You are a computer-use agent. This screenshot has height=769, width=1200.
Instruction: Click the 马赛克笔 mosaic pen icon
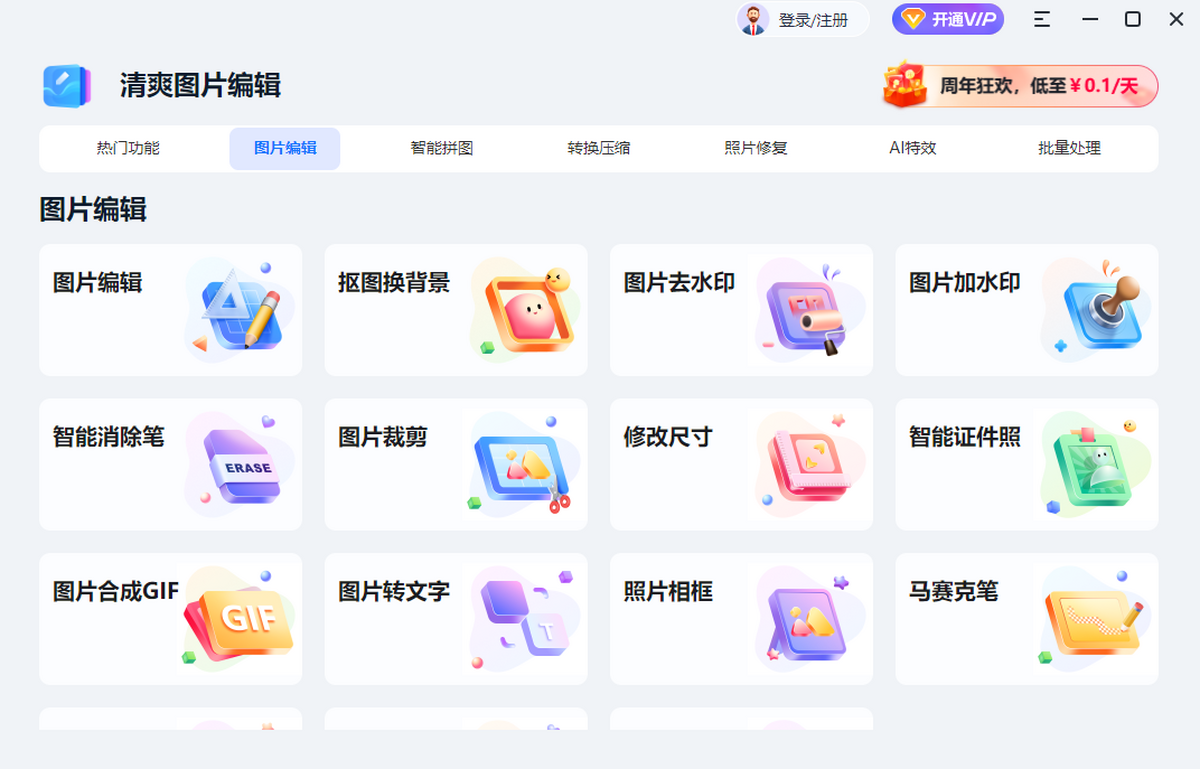pos(1095,618)
